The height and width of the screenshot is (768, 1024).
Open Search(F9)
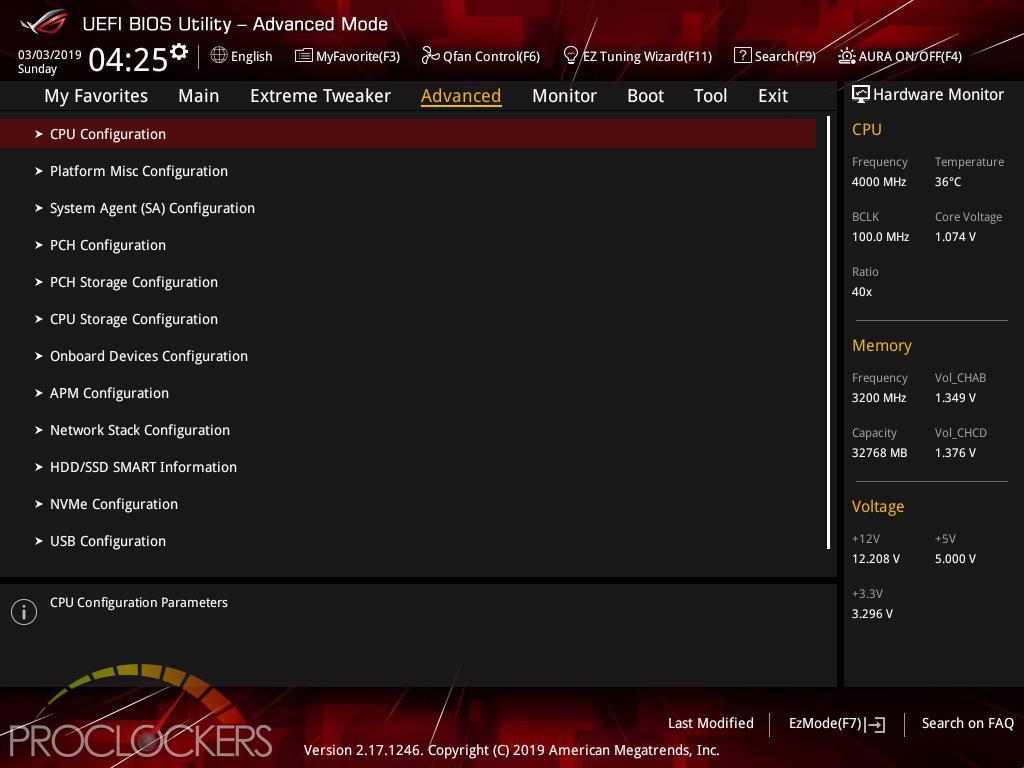(785, 56)
